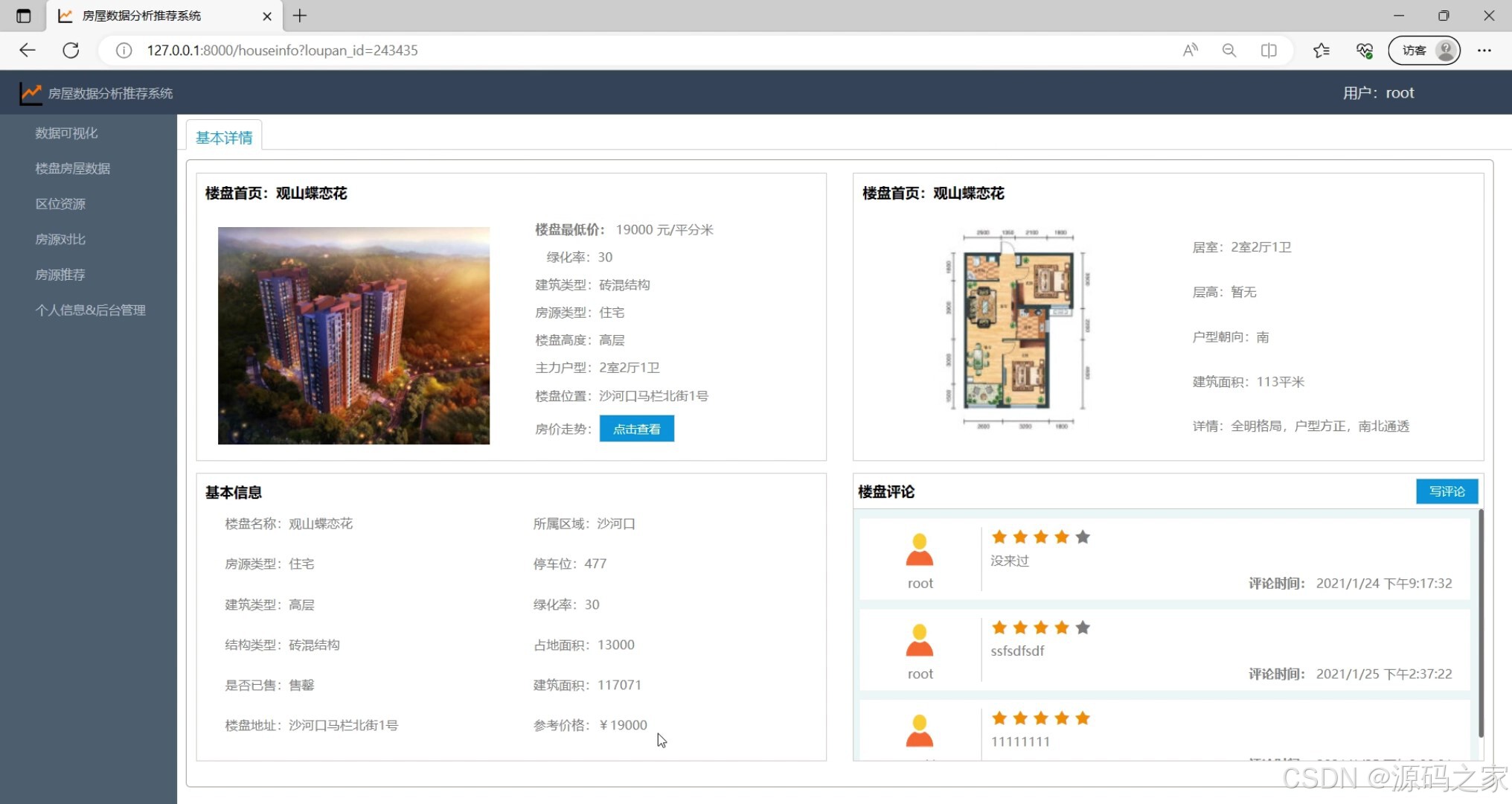Click the zoom magnifier icon in toolbar
The image size is (1512, 804).
click(1229, 51)
